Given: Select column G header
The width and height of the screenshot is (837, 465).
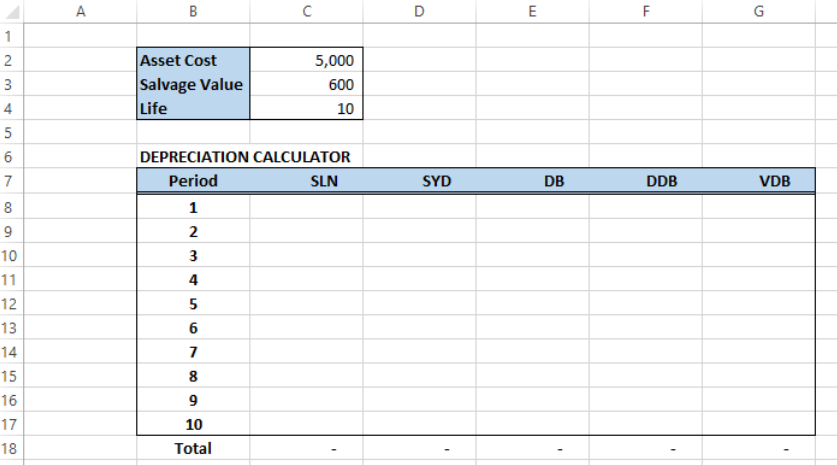Looking at the screenshot, I should [759, 11].
